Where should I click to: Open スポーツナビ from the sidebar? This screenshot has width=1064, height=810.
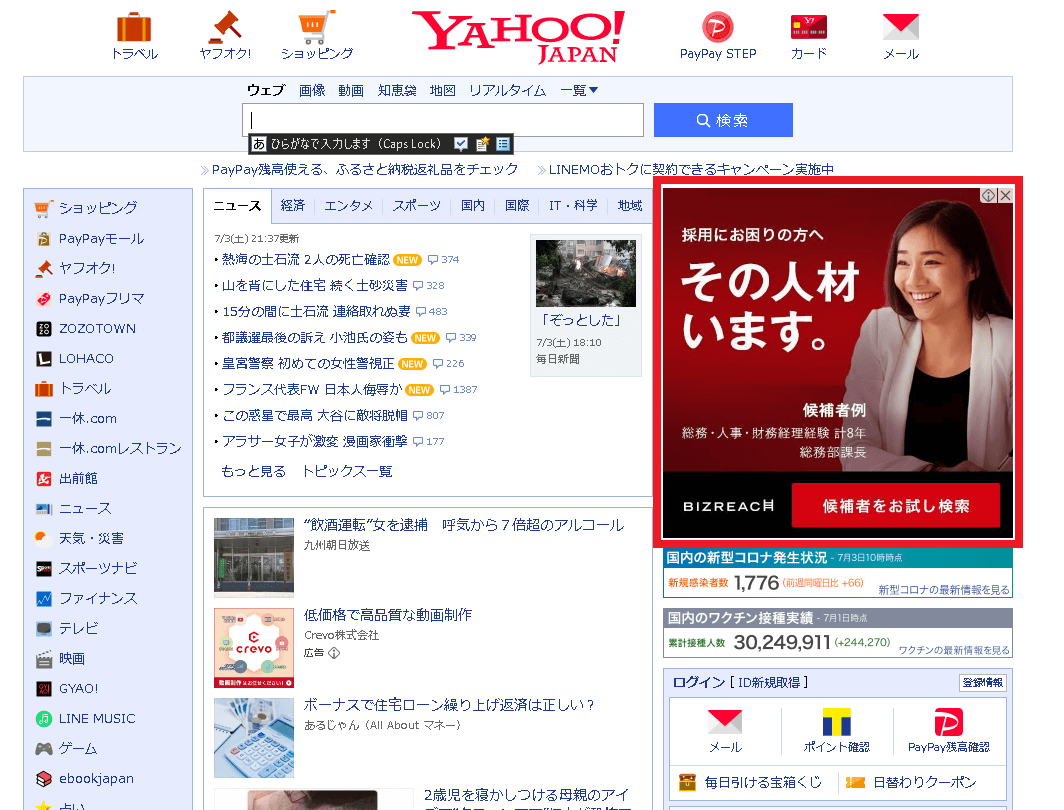tap(98, 568)
